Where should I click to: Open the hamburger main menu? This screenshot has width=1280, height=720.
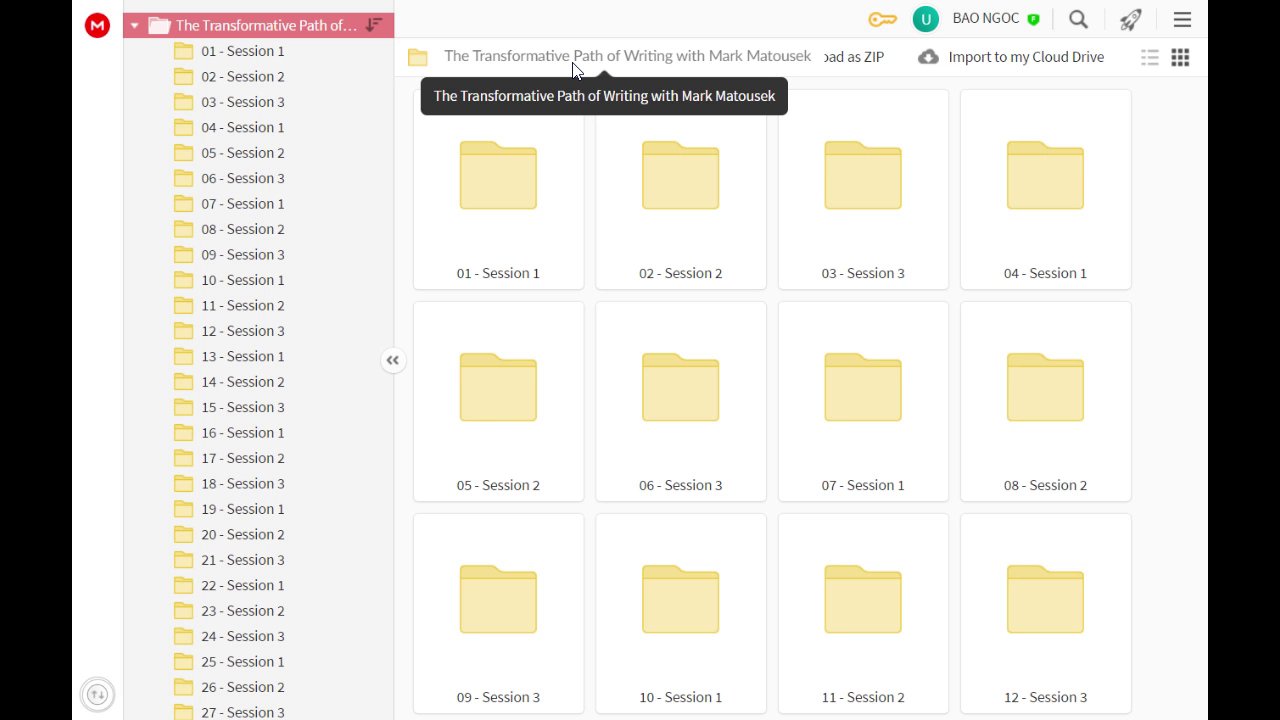(x=1182, y=19)
